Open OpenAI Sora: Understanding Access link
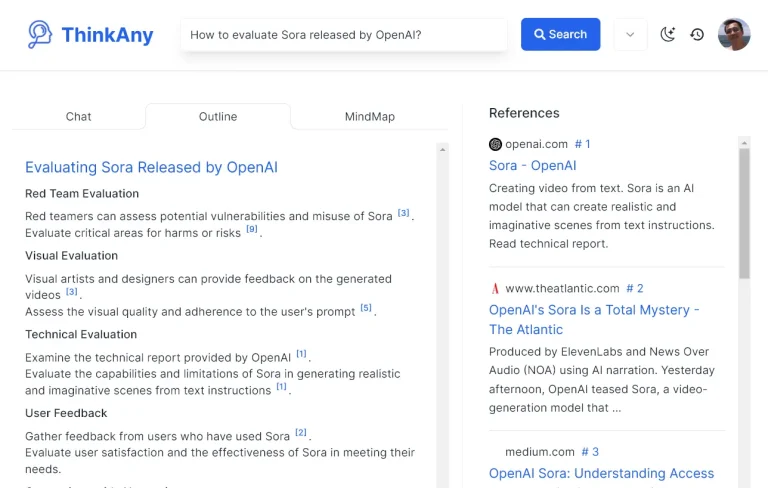This screenshot has height=488, width=768. 601,473
